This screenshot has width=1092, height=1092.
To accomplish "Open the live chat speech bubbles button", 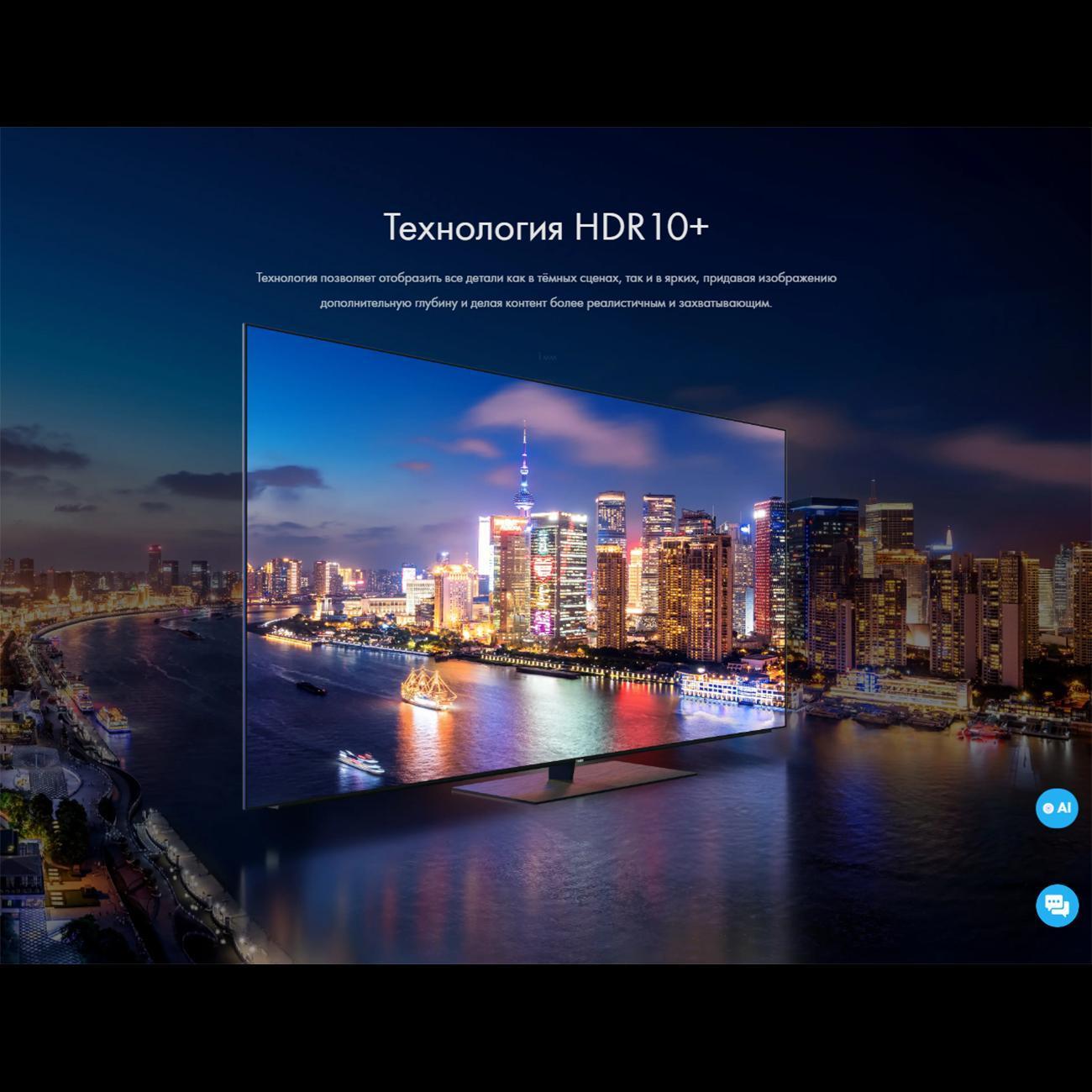I will coord(1056,906).
